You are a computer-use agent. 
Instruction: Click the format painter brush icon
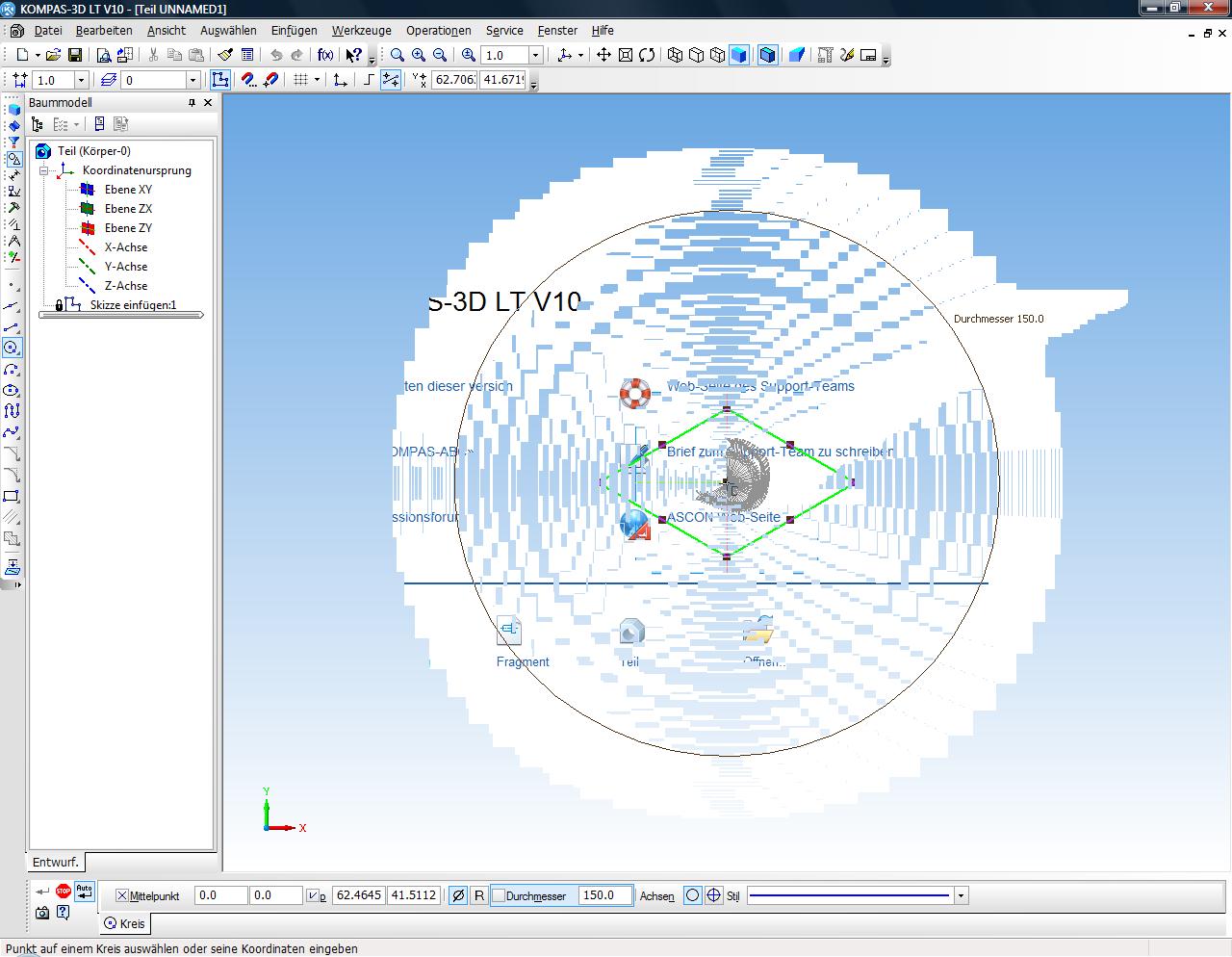pos(226,55)
